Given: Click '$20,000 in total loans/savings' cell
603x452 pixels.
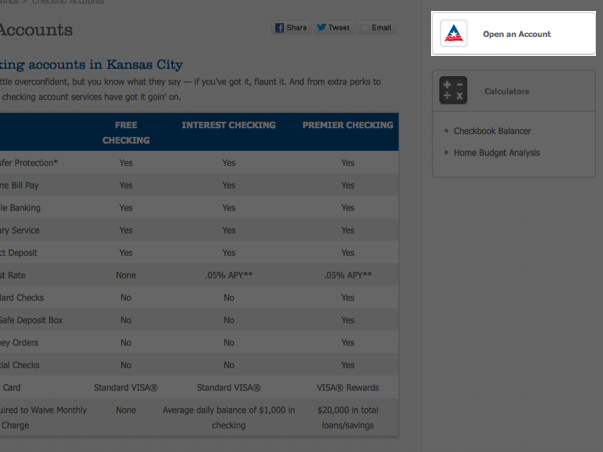Looking at the screenshot, I should click(348, 417).
